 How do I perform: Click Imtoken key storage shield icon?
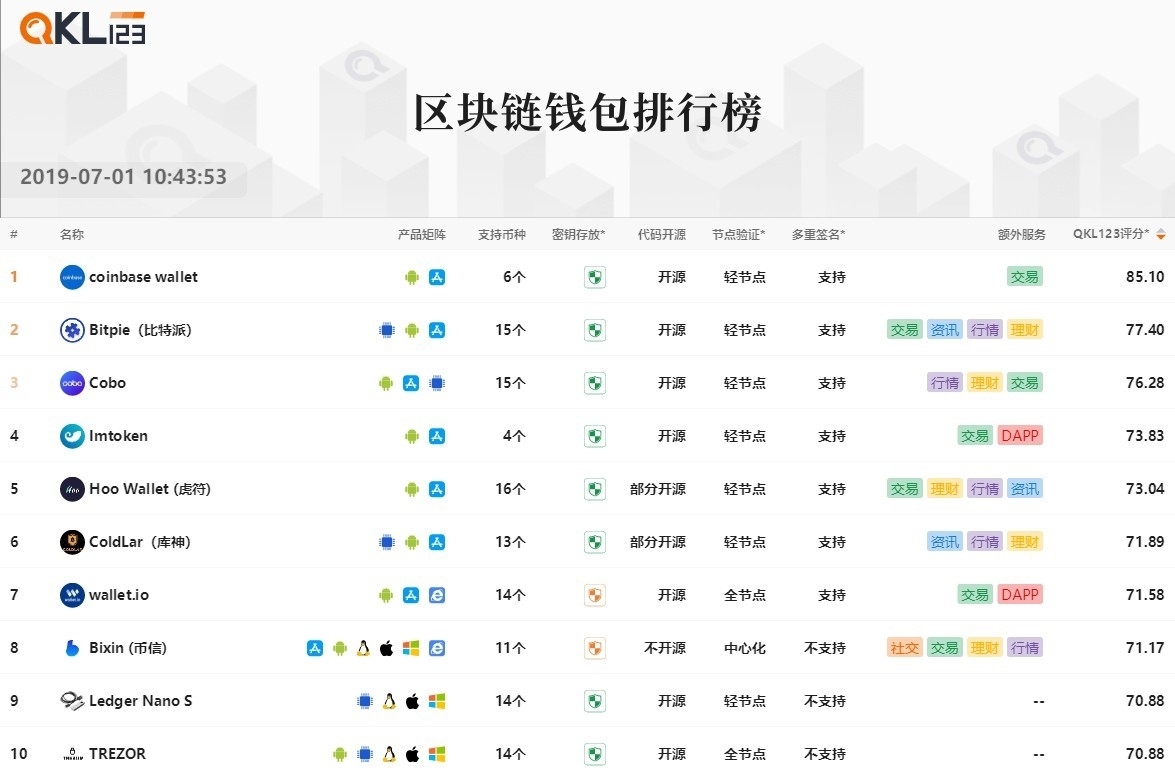(595, 436)
